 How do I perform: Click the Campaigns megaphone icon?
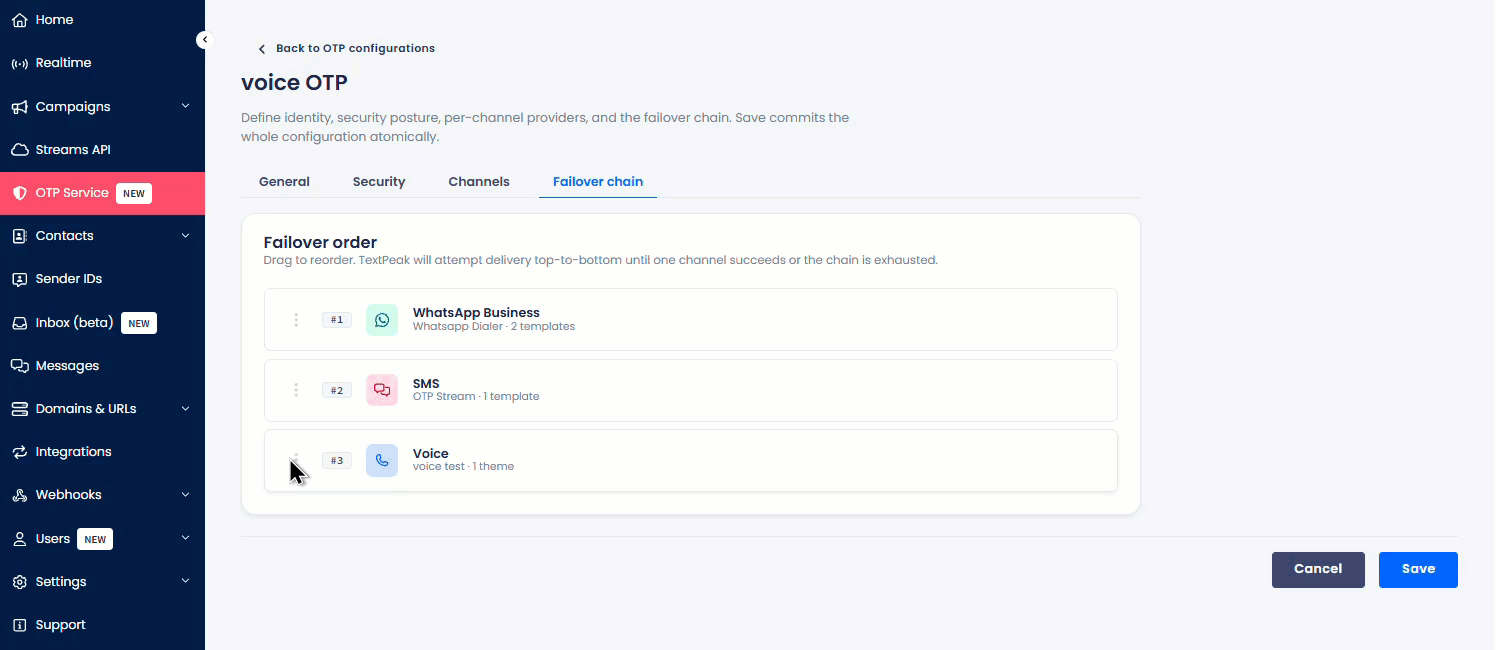pos(19,107)
